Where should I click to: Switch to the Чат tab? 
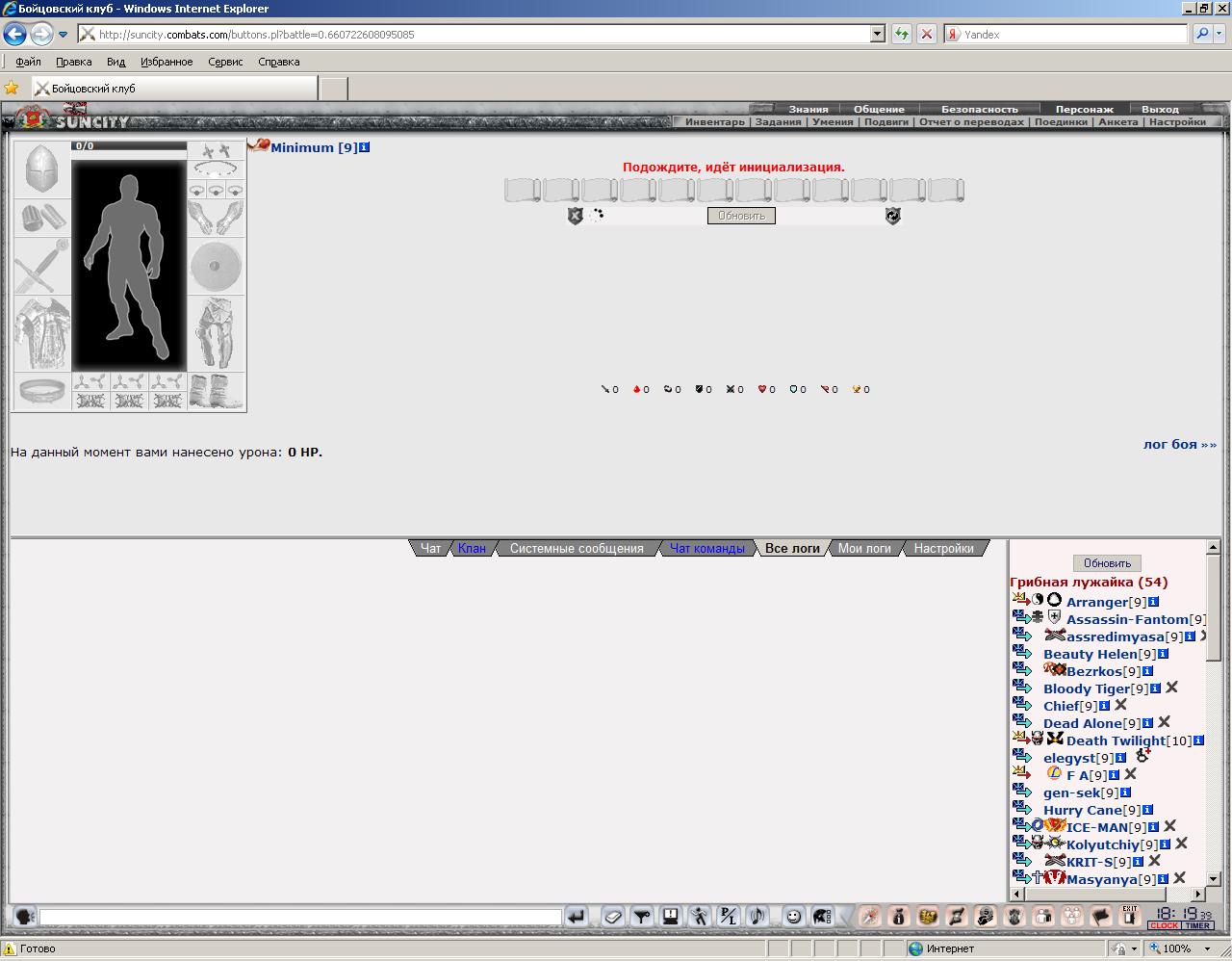coord(430,548)
